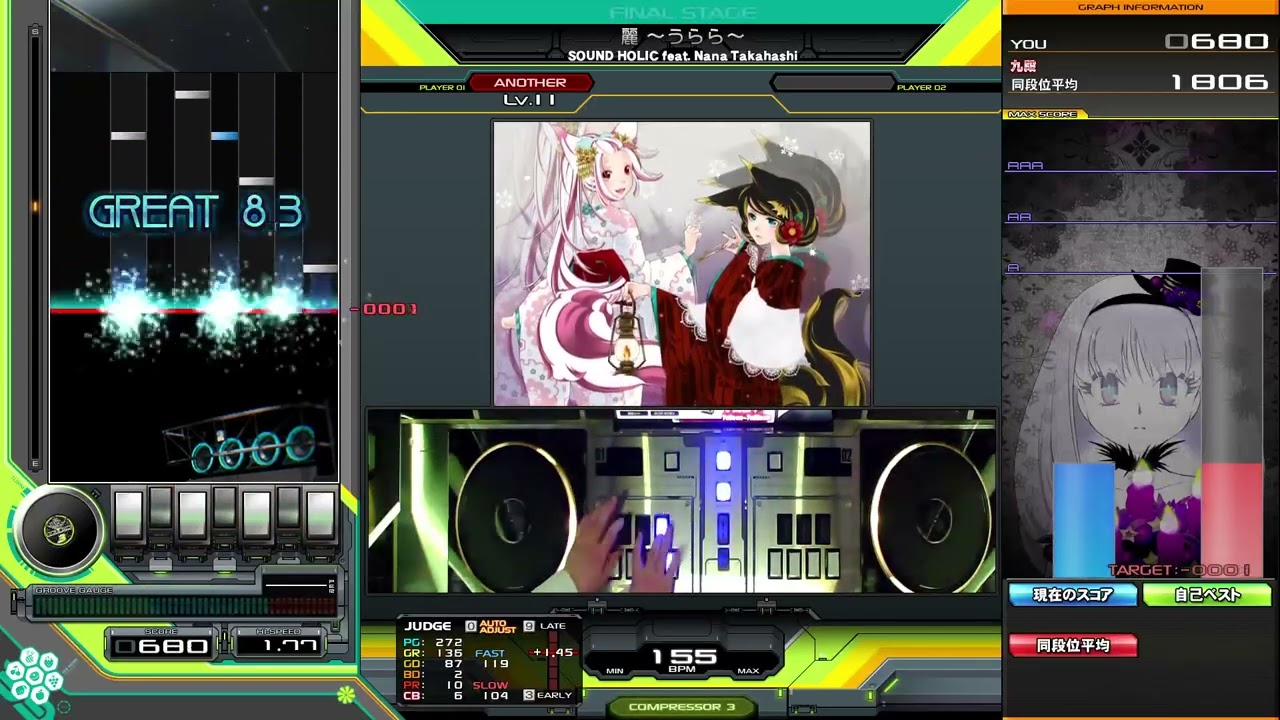The image size is (1280, 720).
Task: Click the MAX SCORE label
Action: (x=1043, y=114)
